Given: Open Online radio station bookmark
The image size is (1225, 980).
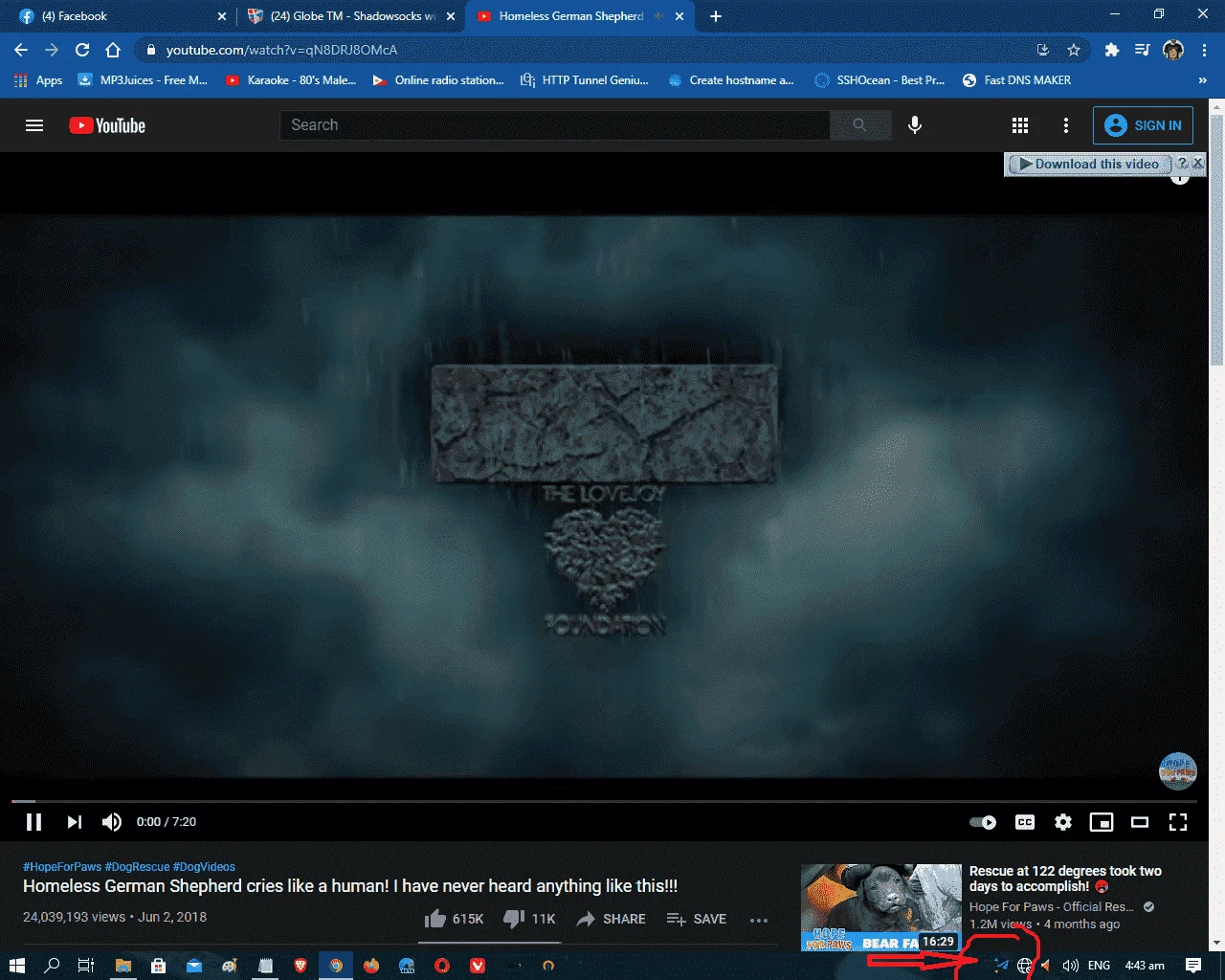Looking at the screenshot, I should point(438,80).
